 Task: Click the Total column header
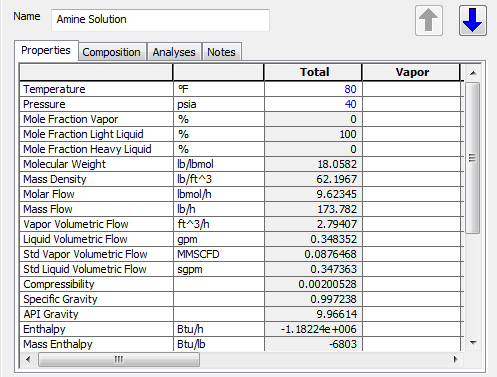click(313, 72)
